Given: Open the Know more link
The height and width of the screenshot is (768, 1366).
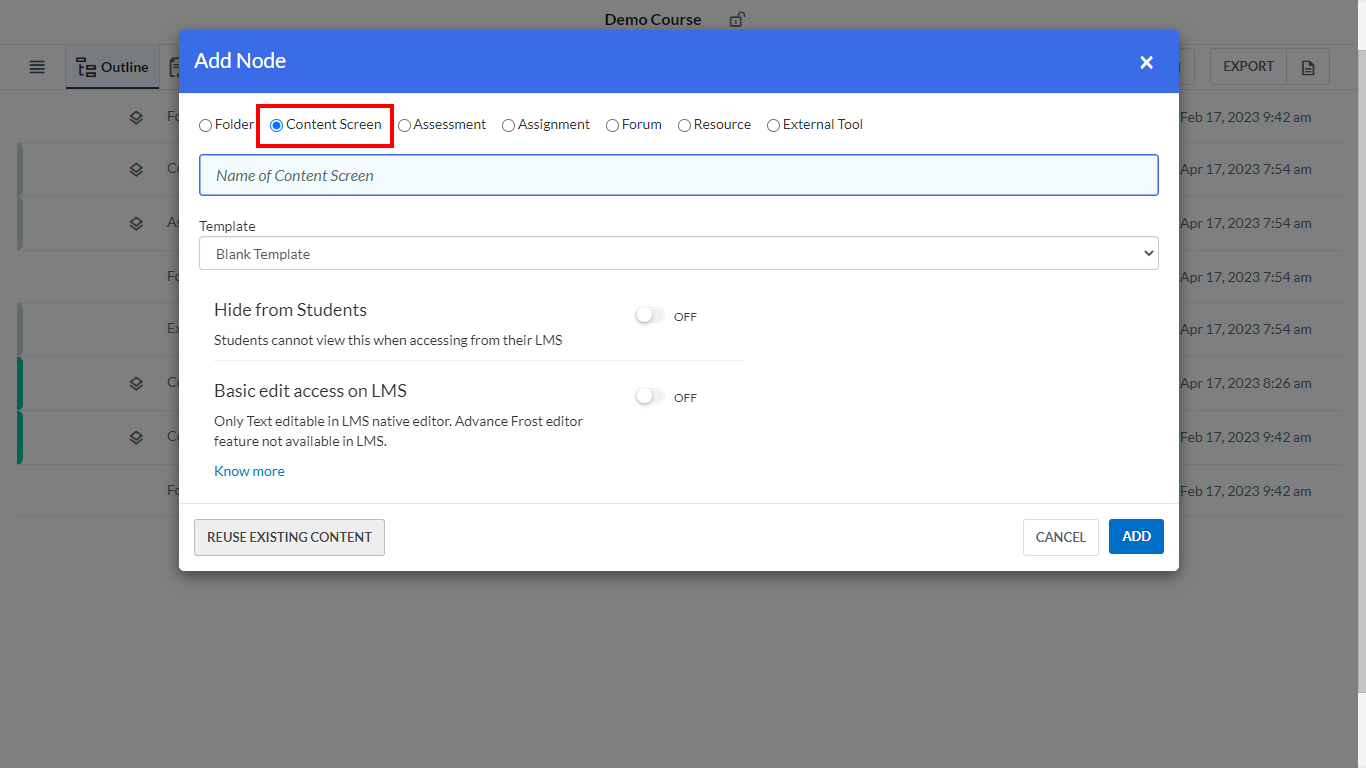Looking at the screenshot, I should [249, 471].
